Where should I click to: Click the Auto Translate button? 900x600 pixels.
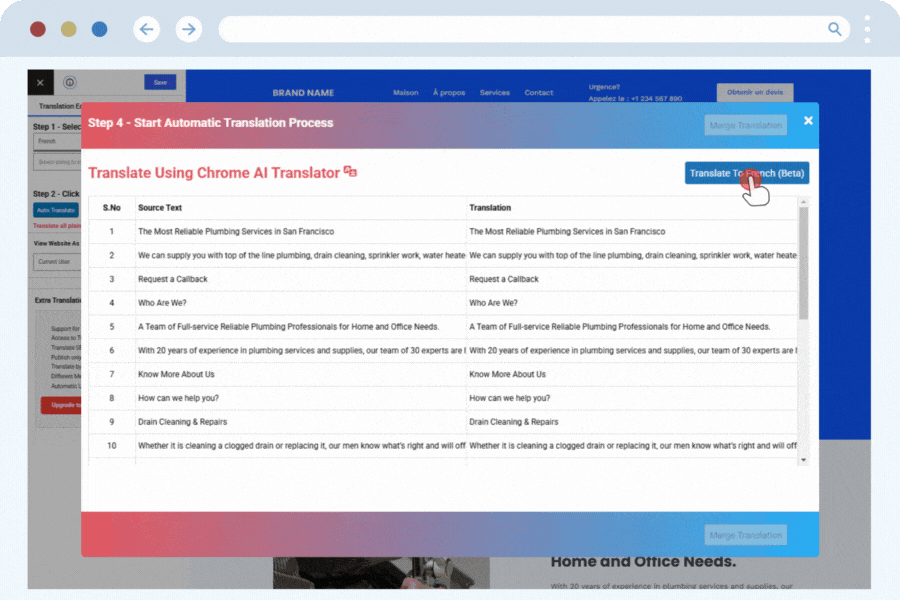(x=56, y=210)
